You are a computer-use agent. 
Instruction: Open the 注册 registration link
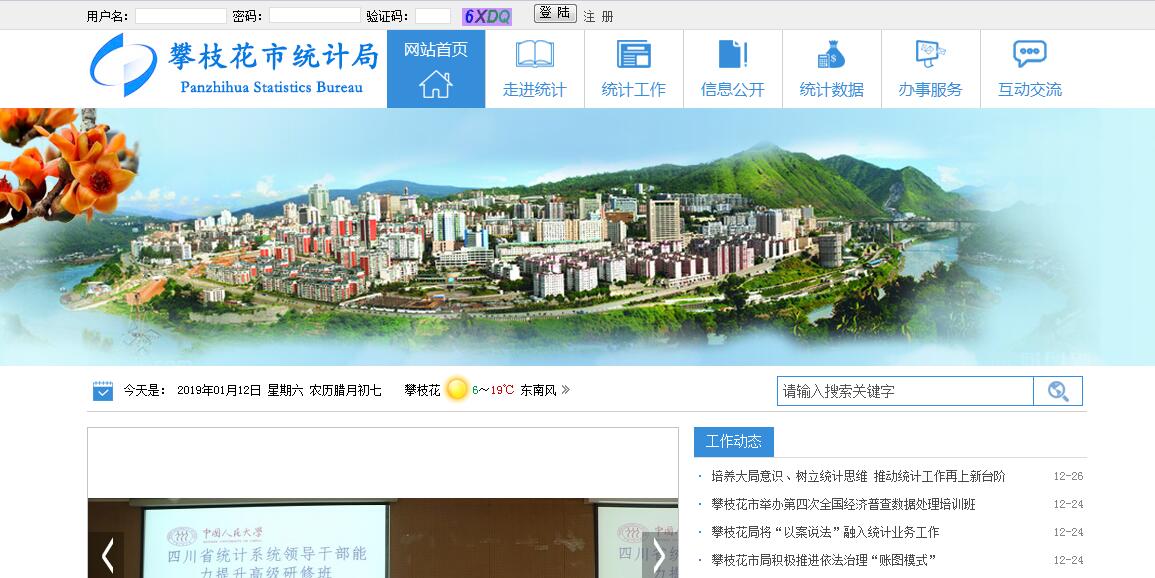(599, 16)
